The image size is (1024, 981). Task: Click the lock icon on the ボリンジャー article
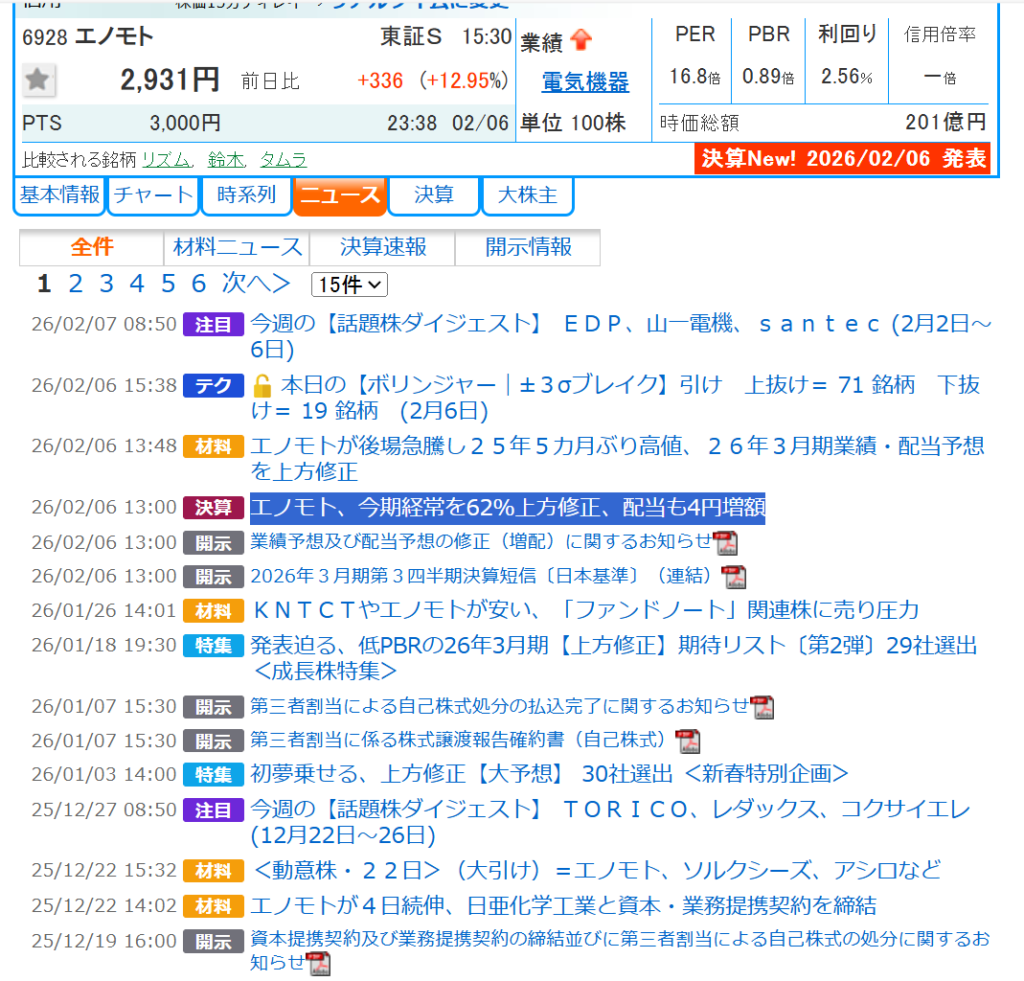(x=262, y=386)
